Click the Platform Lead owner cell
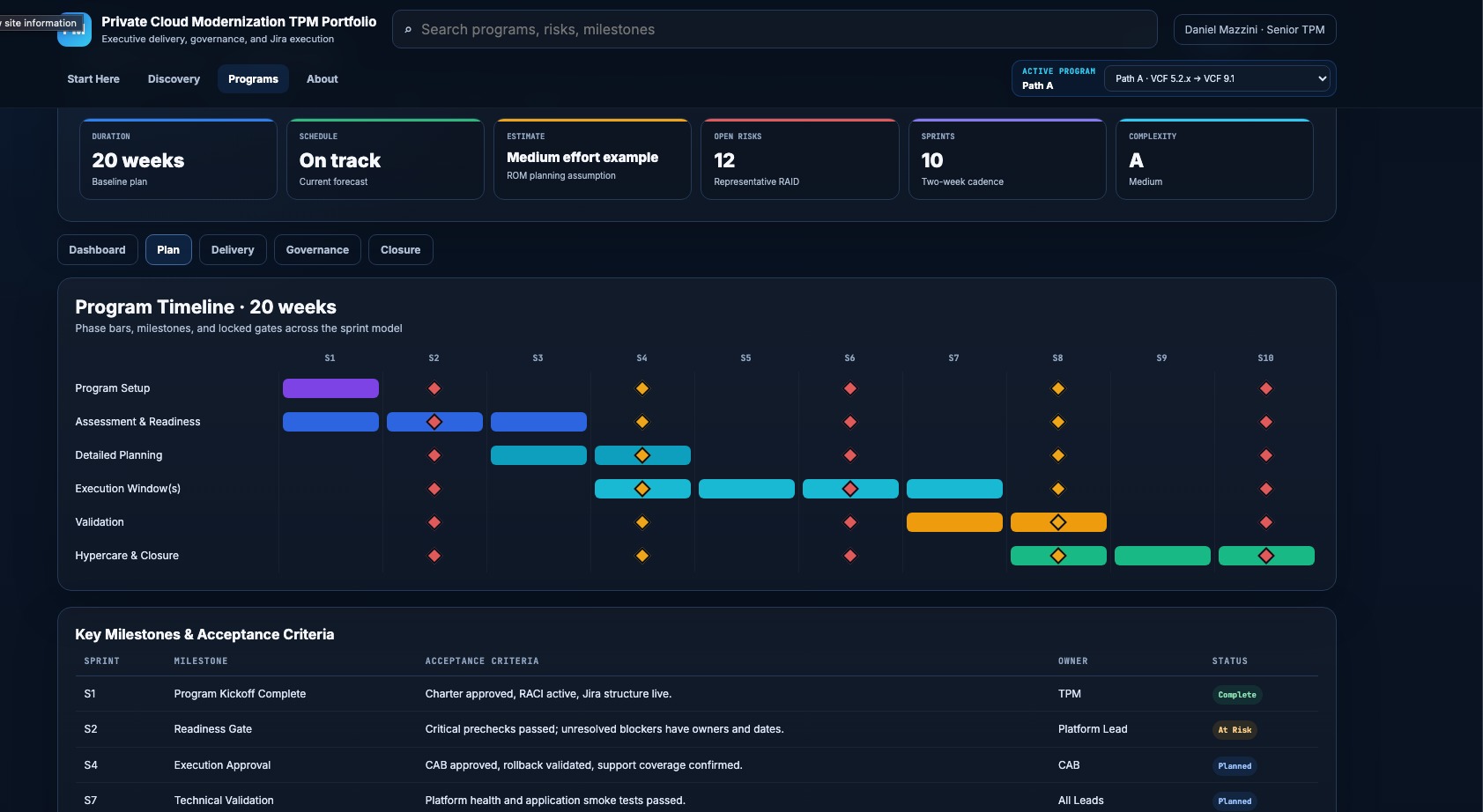Viewport: 1483px width, 812px height. pos(1093,729)
